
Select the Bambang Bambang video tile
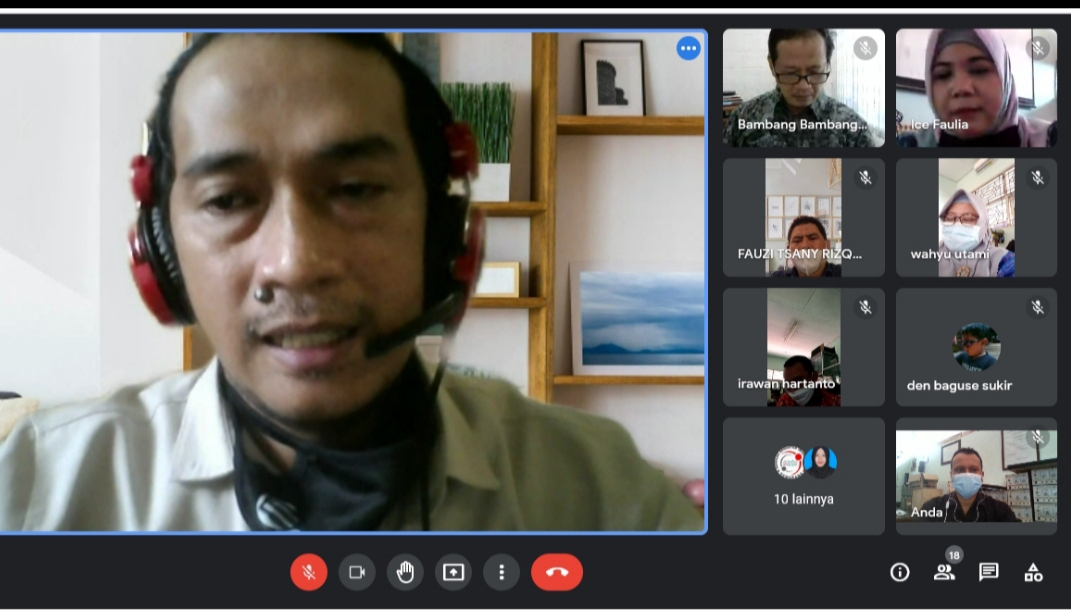point(804,88)
